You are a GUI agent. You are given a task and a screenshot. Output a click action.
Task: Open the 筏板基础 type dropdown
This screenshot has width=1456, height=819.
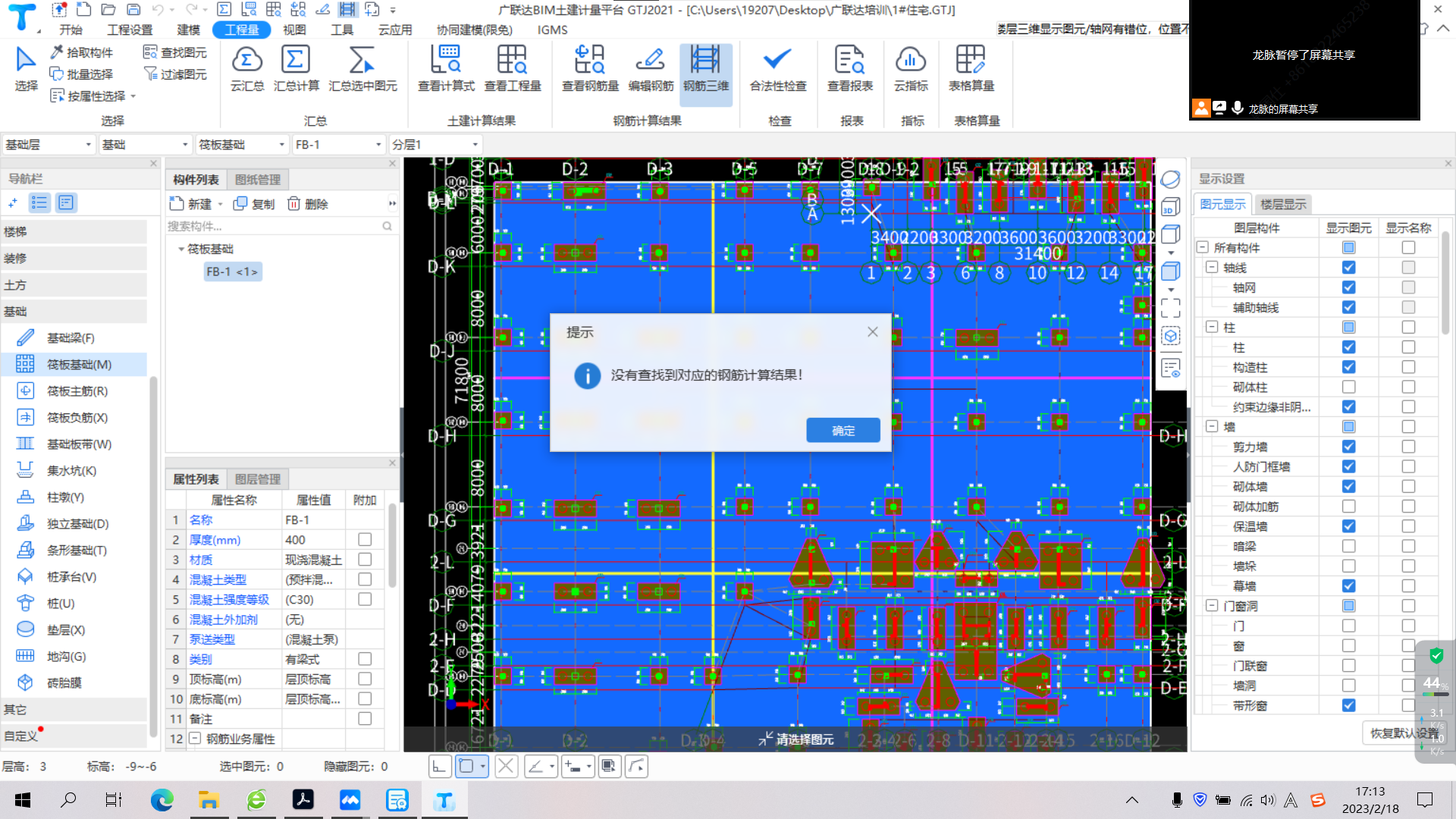pyautogui.click(x=242, y=144)
